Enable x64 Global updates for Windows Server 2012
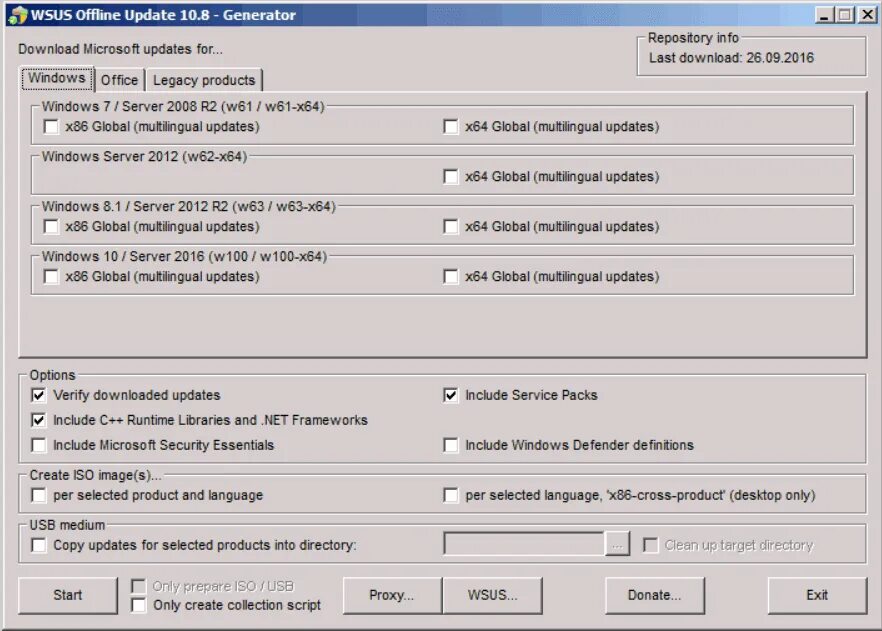 tap(451, 177)
